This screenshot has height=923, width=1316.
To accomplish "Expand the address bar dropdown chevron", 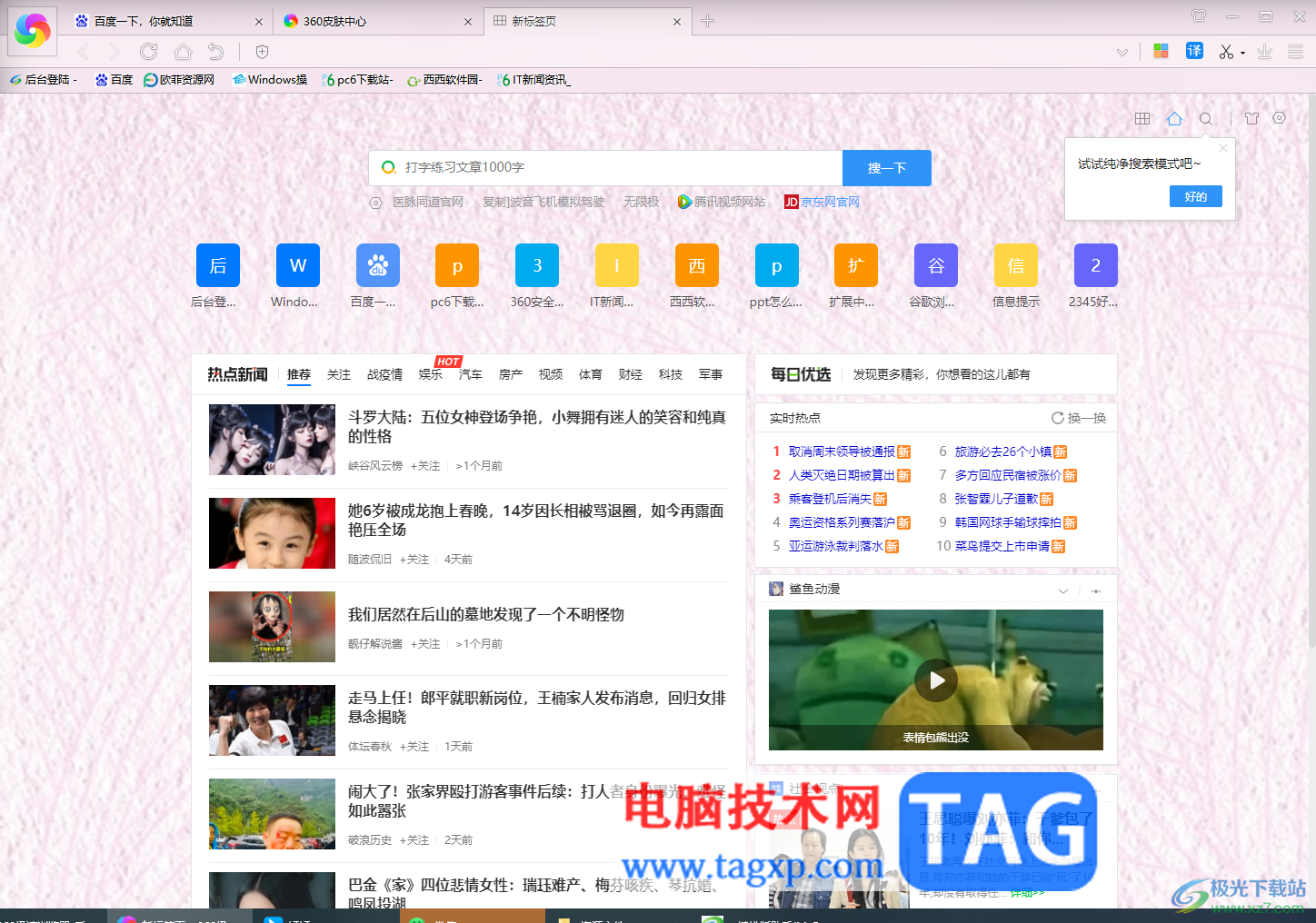I will [x=1122, y=53].
